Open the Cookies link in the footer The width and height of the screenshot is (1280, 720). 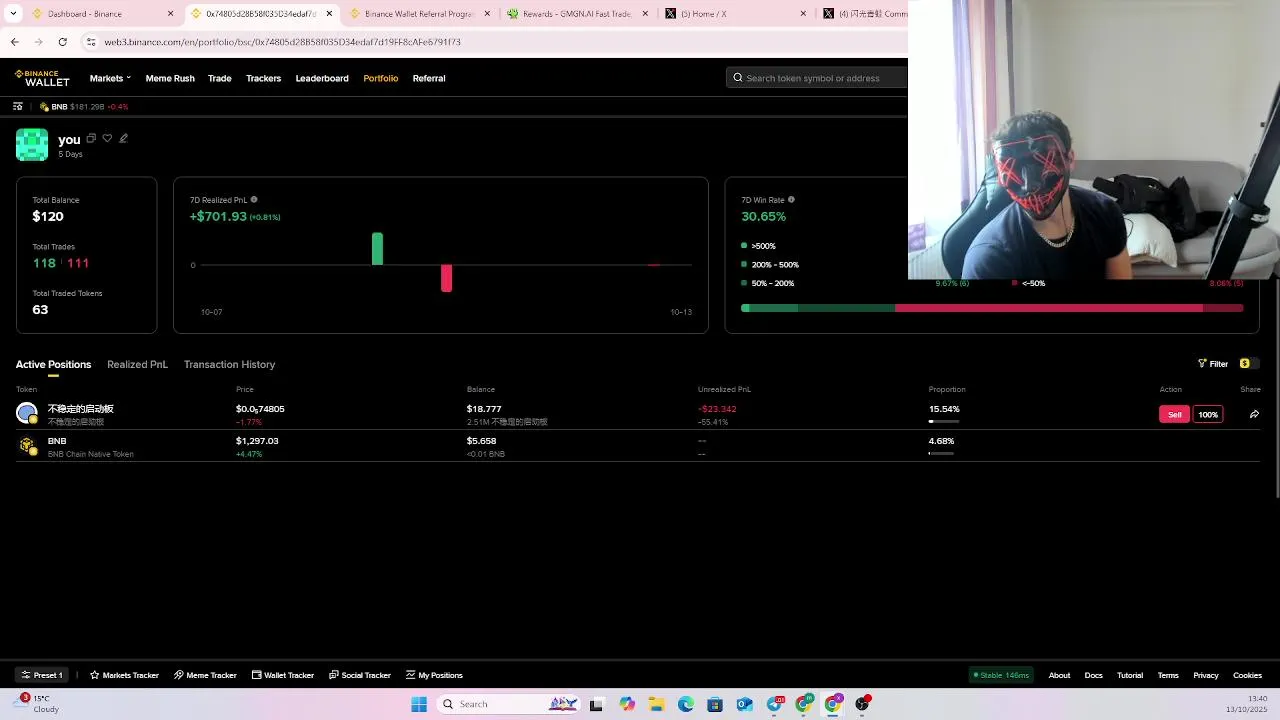tap(1247, 675)
